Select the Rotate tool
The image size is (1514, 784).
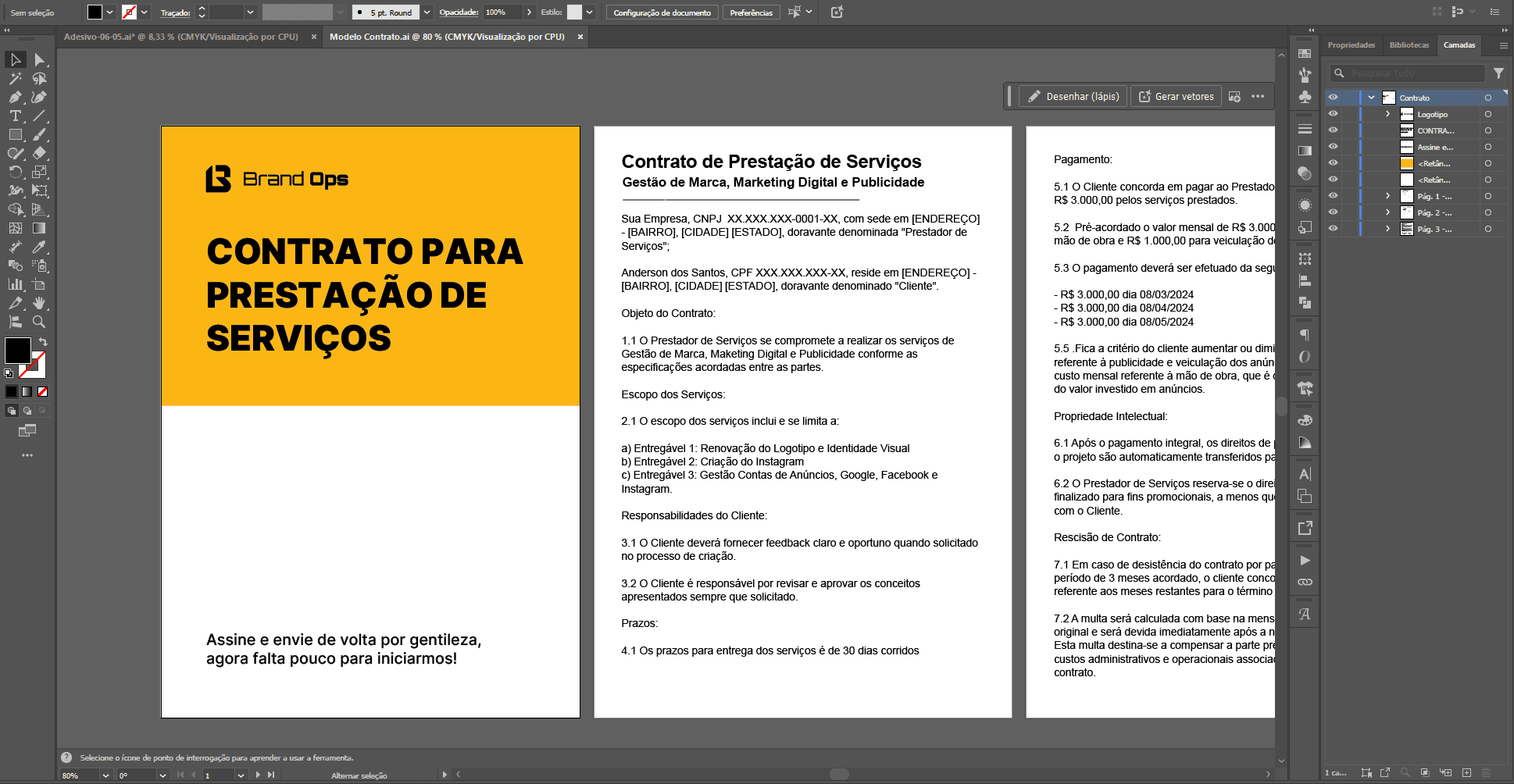(16, 173)
